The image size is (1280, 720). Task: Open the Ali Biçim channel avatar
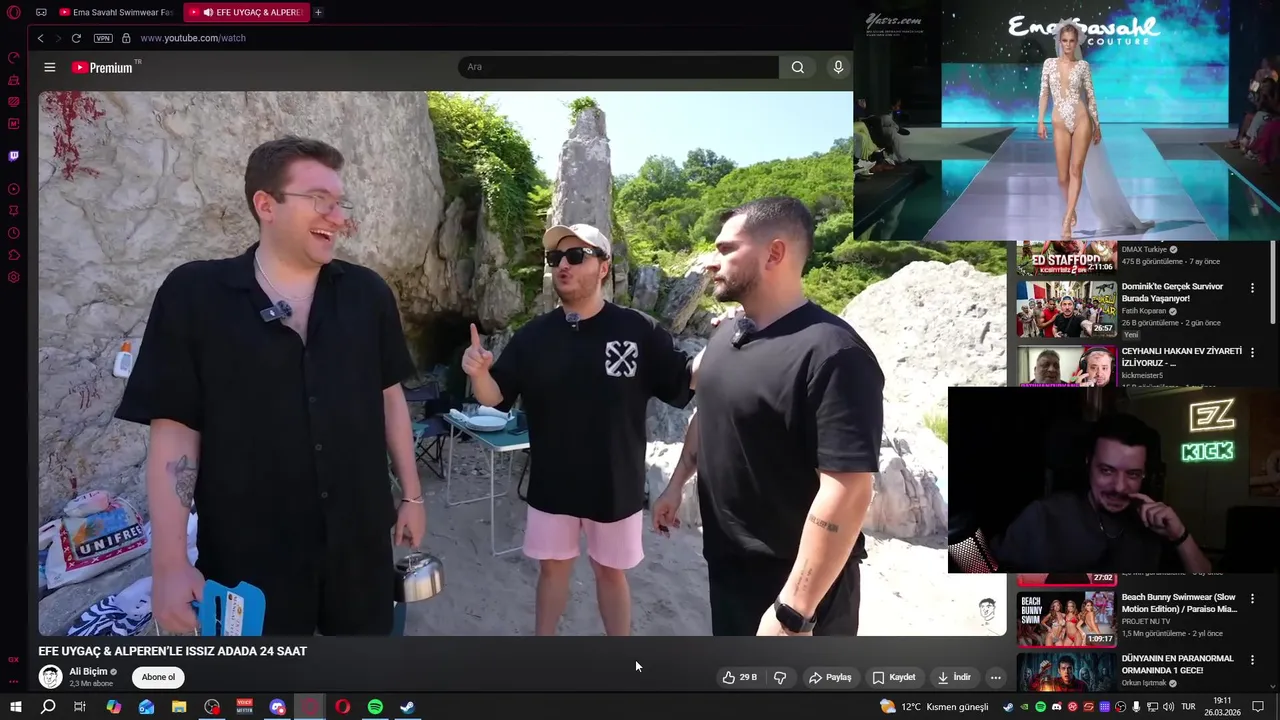[x=50, y=677]
